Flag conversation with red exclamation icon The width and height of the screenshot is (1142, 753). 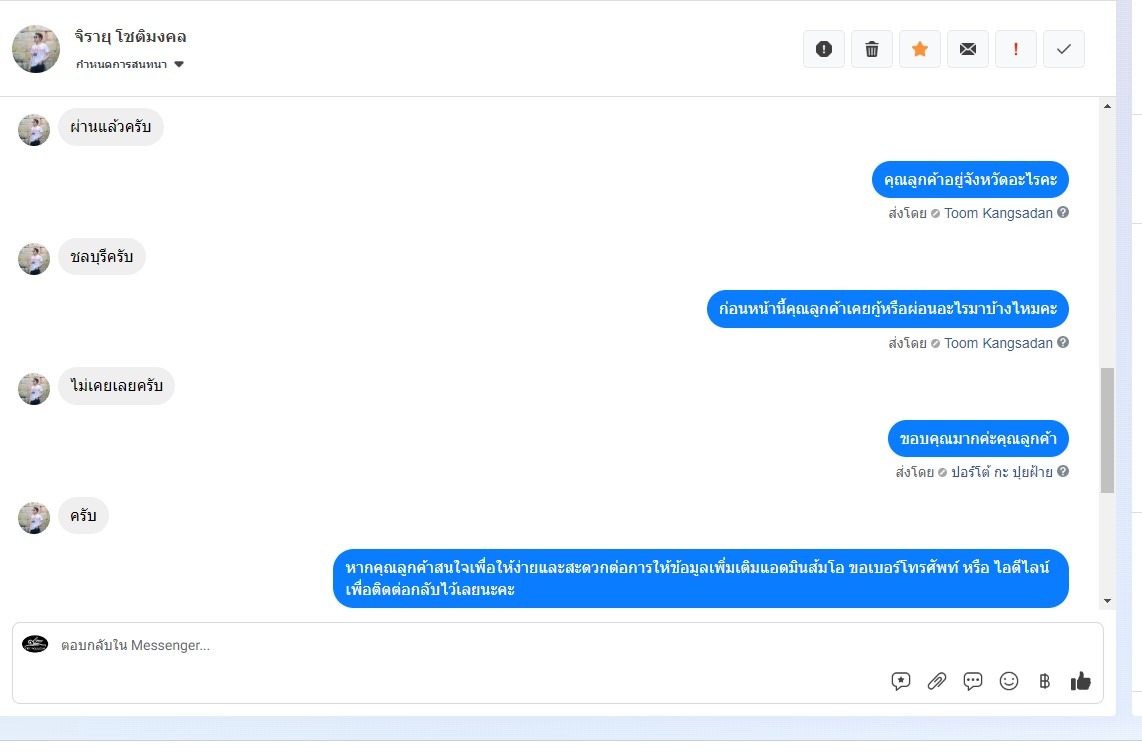tap(1016, 49)
